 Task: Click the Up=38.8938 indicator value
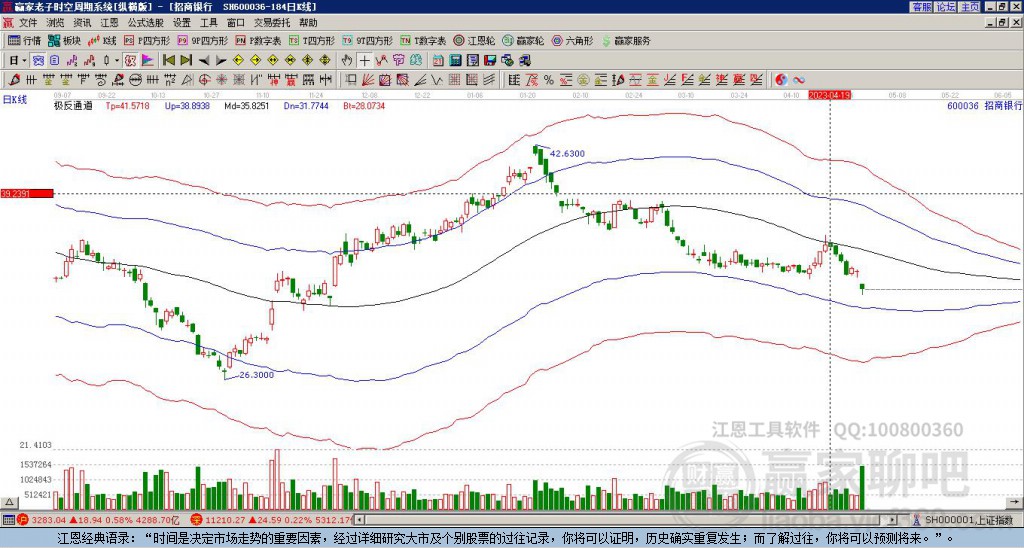pos(187,105)
